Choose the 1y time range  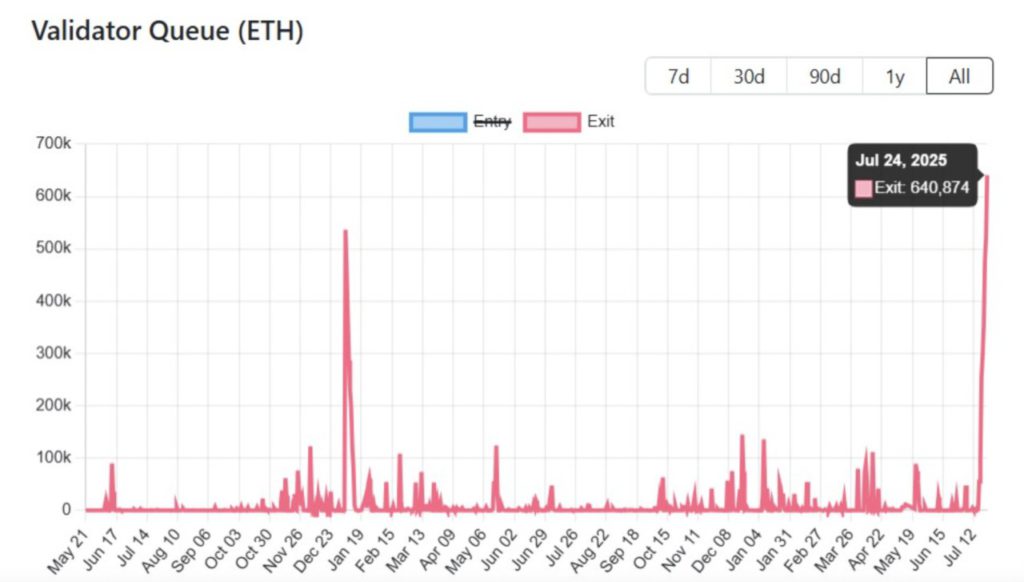tap(895, 77)
